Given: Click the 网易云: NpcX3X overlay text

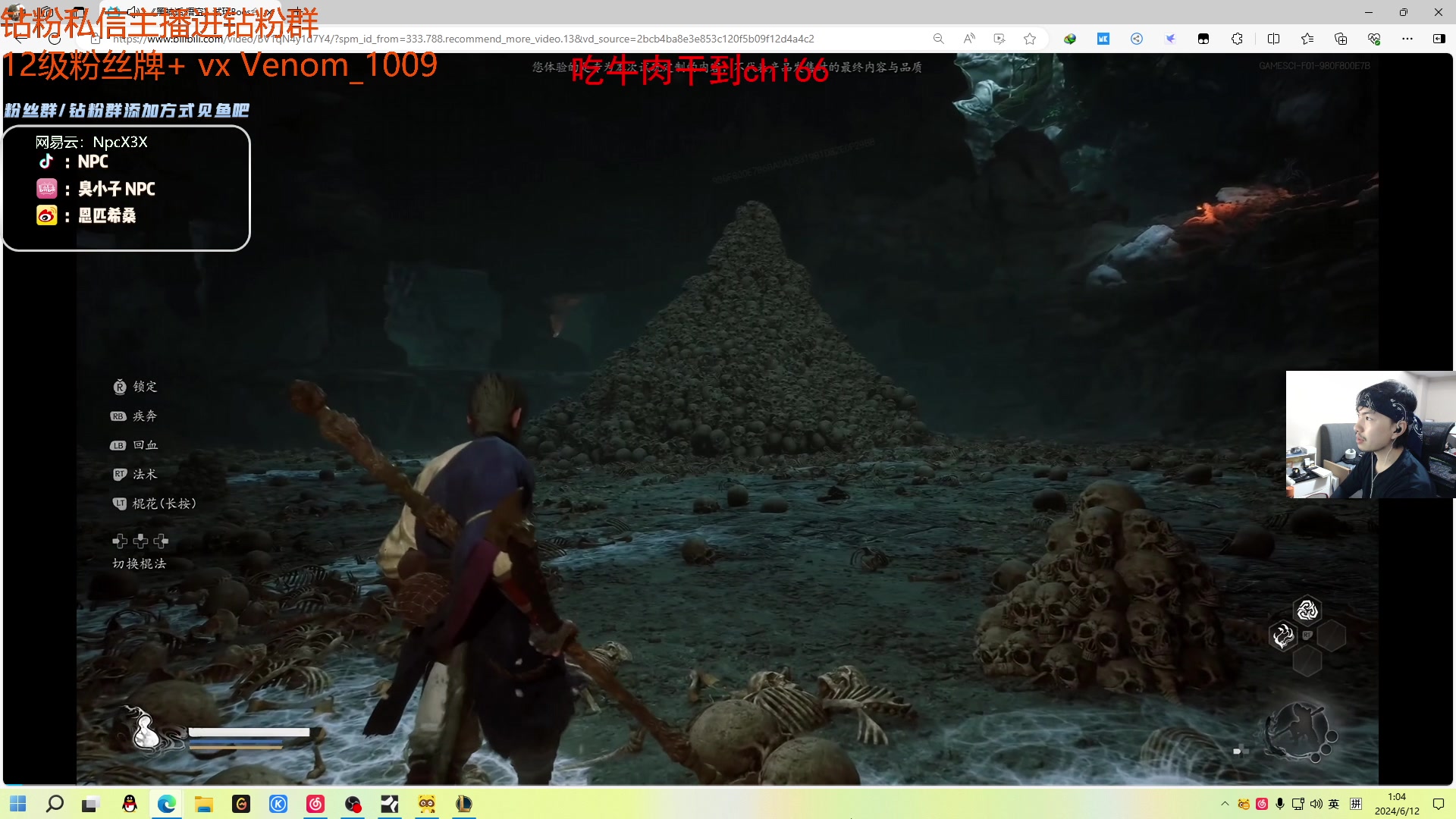Looking at the screenshot, I should point(92,142).
